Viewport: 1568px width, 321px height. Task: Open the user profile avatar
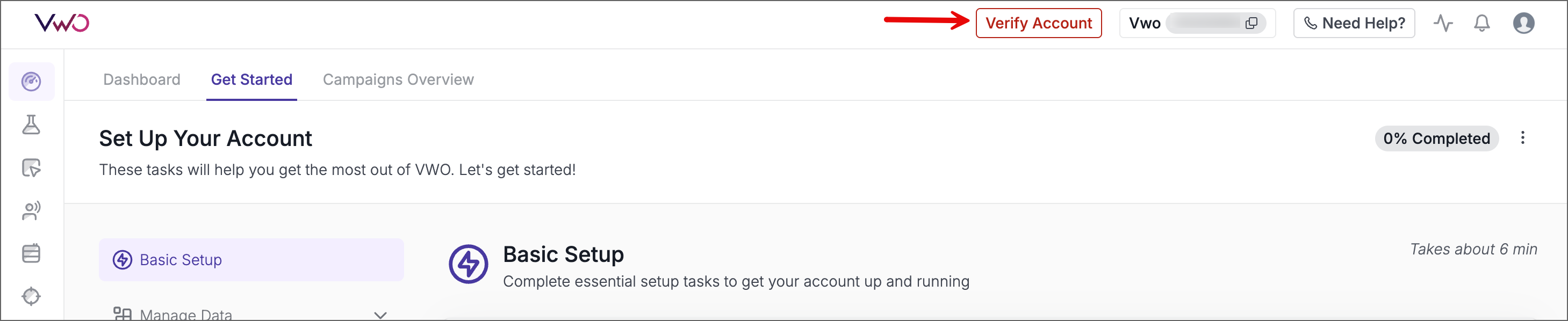[1524, 23]
